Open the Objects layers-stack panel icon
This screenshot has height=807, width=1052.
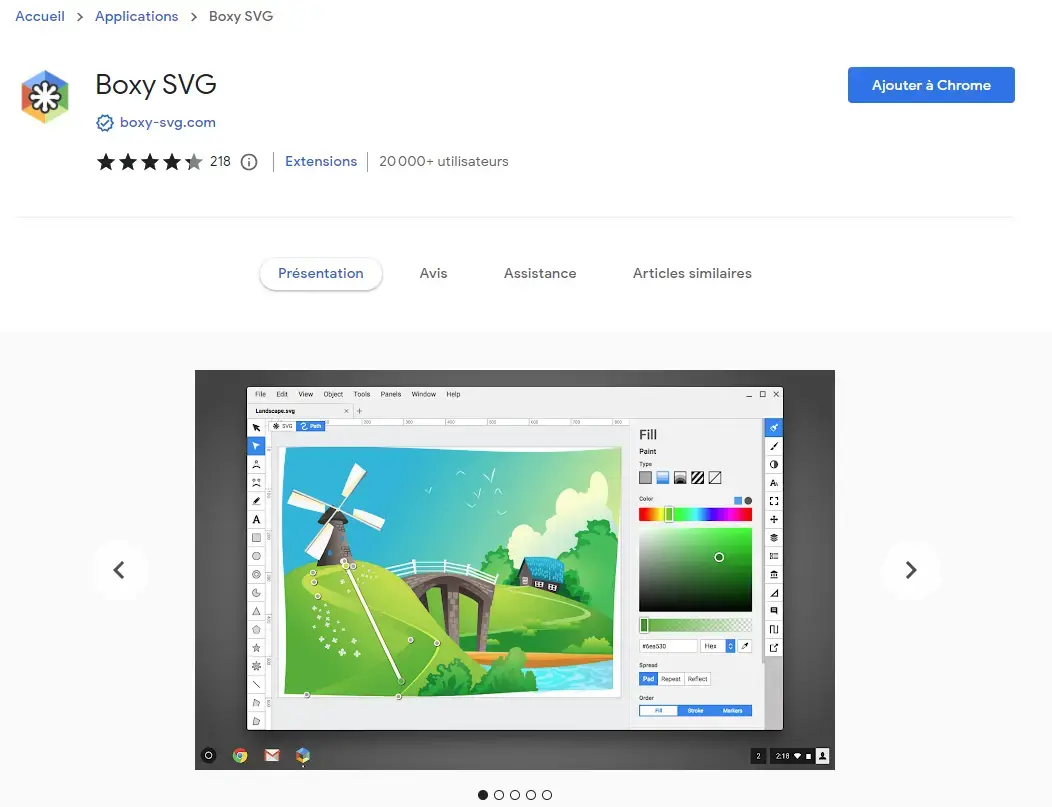[774, 537]
